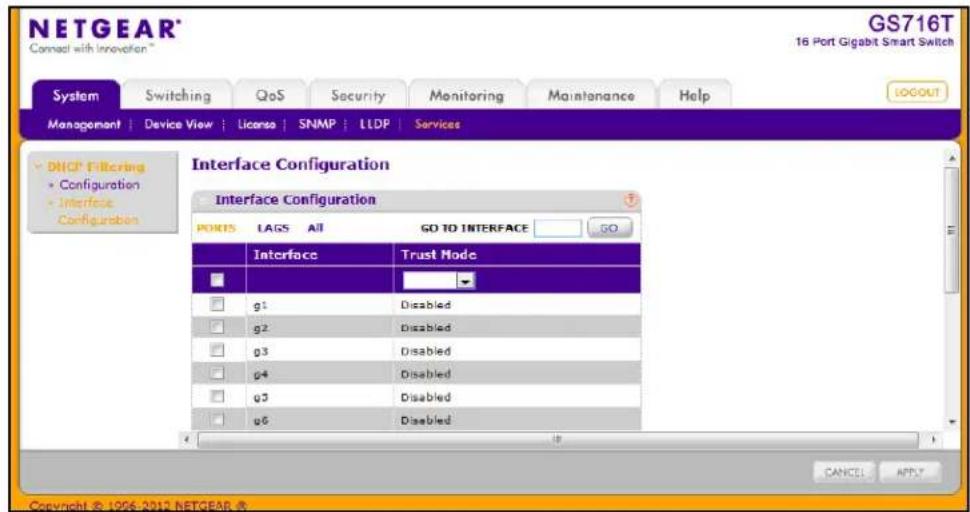Select the Management submenu

tap(84, 124)
